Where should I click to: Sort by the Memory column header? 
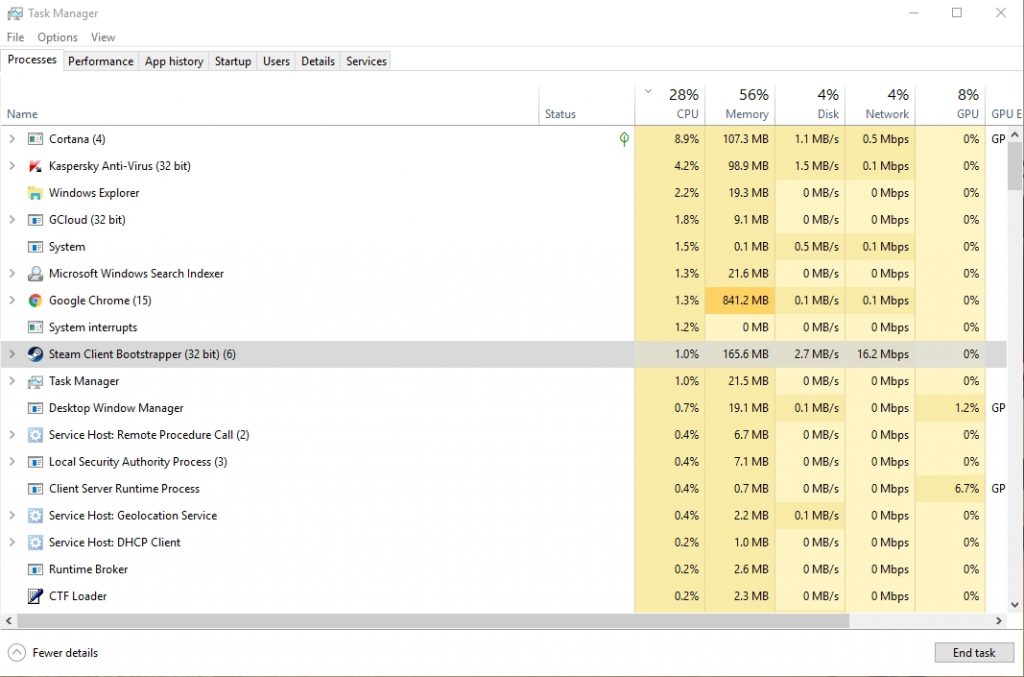point(741,104)
